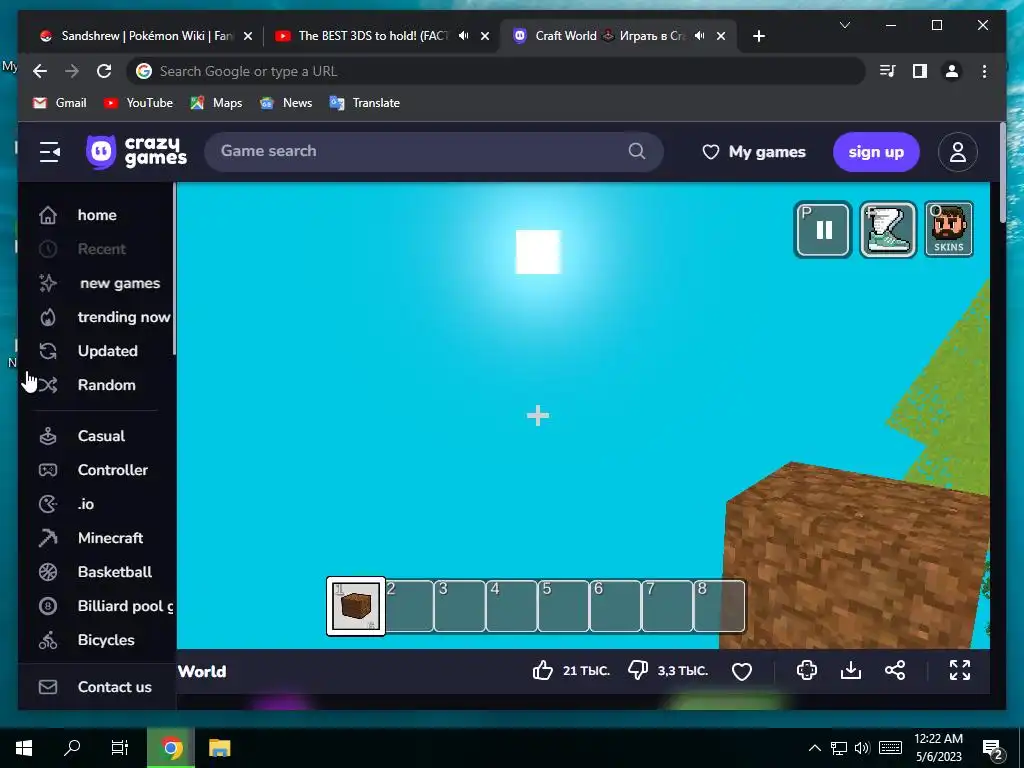Open the CrazyGames logo homepage

pyautogui.click(x=136, y=152)
